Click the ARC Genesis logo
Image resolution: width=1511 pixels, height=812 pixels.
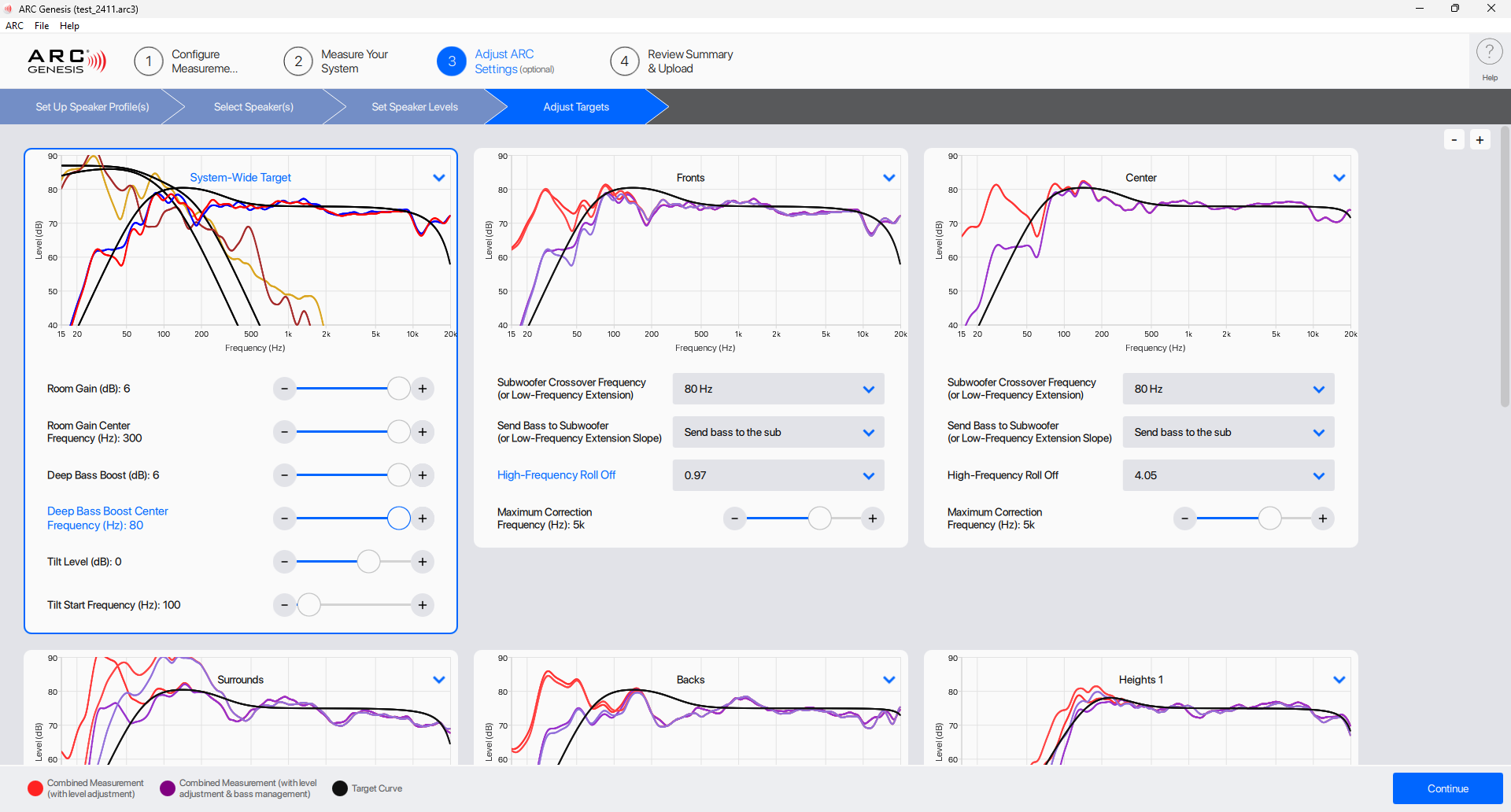[67, 61]
